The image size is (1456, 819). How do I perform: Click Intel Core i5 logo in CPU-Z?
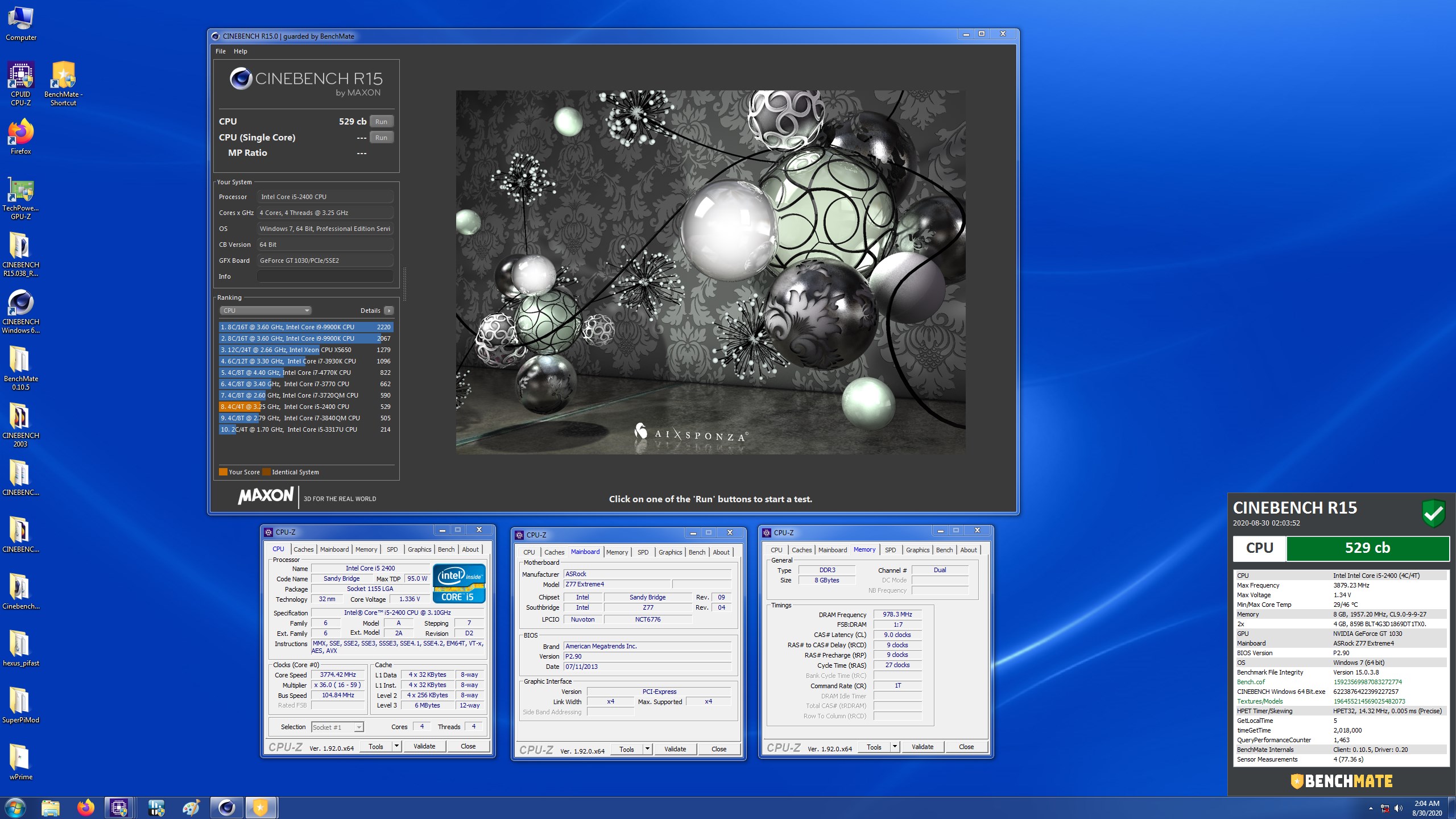click(458, 583)
